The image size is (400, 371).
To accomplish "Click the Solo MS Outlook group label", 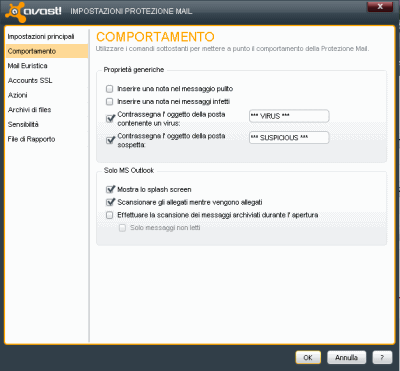I will pyautogui.click(x=129, y=170).
